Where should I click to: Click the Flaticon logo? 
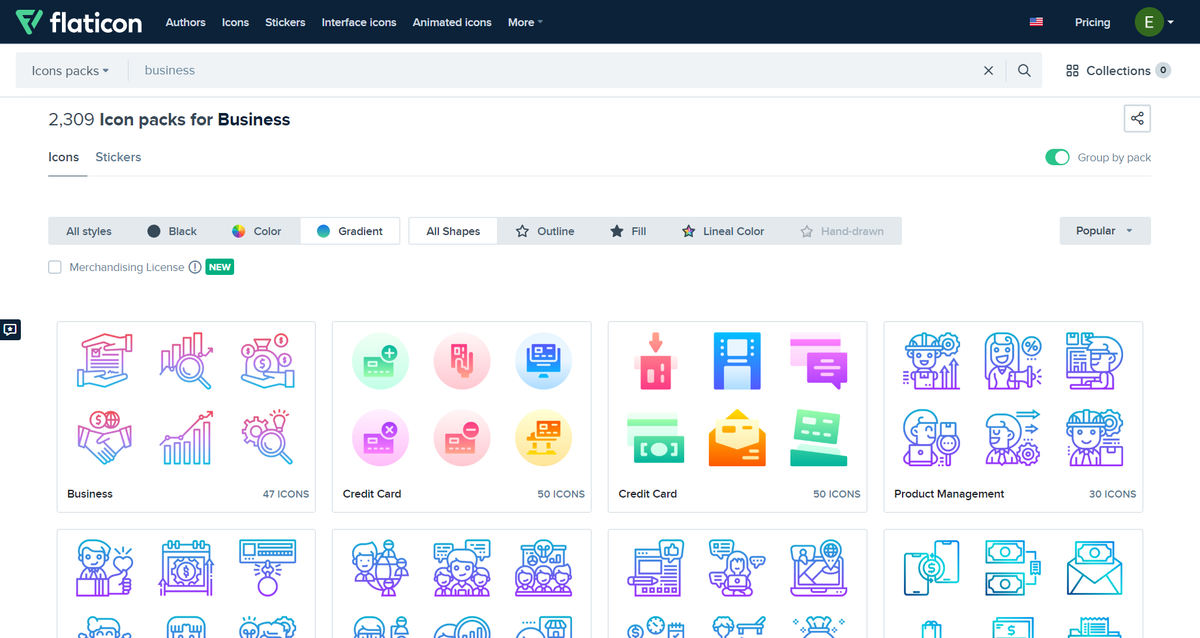pyautogui.click(x=80, y=22)
